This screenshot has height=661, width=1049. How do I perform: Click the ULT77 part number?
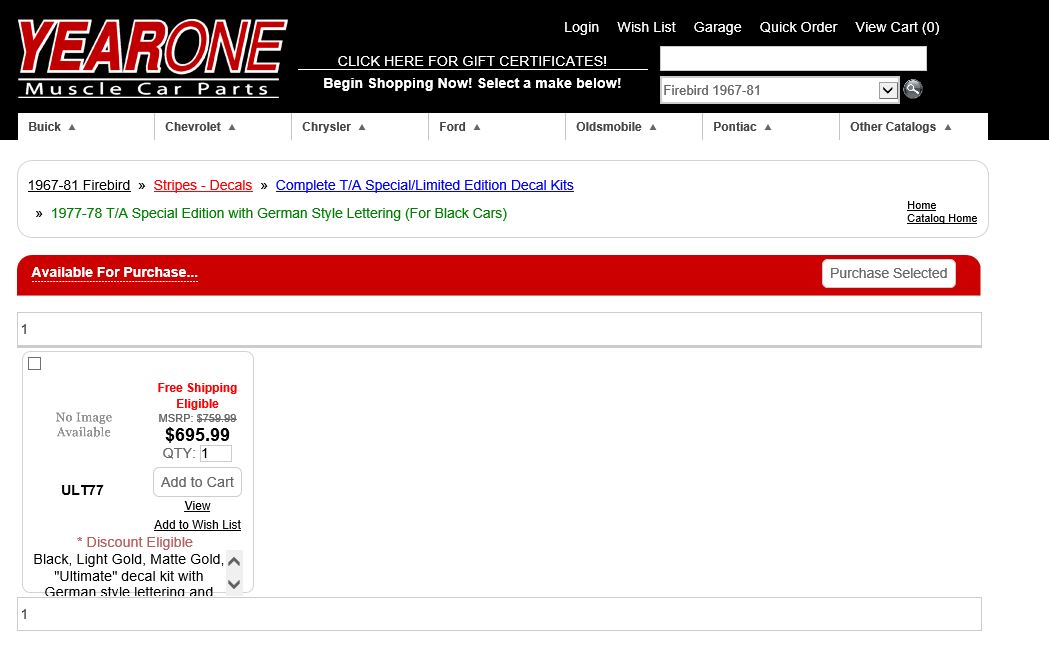[x=82, y=490]
